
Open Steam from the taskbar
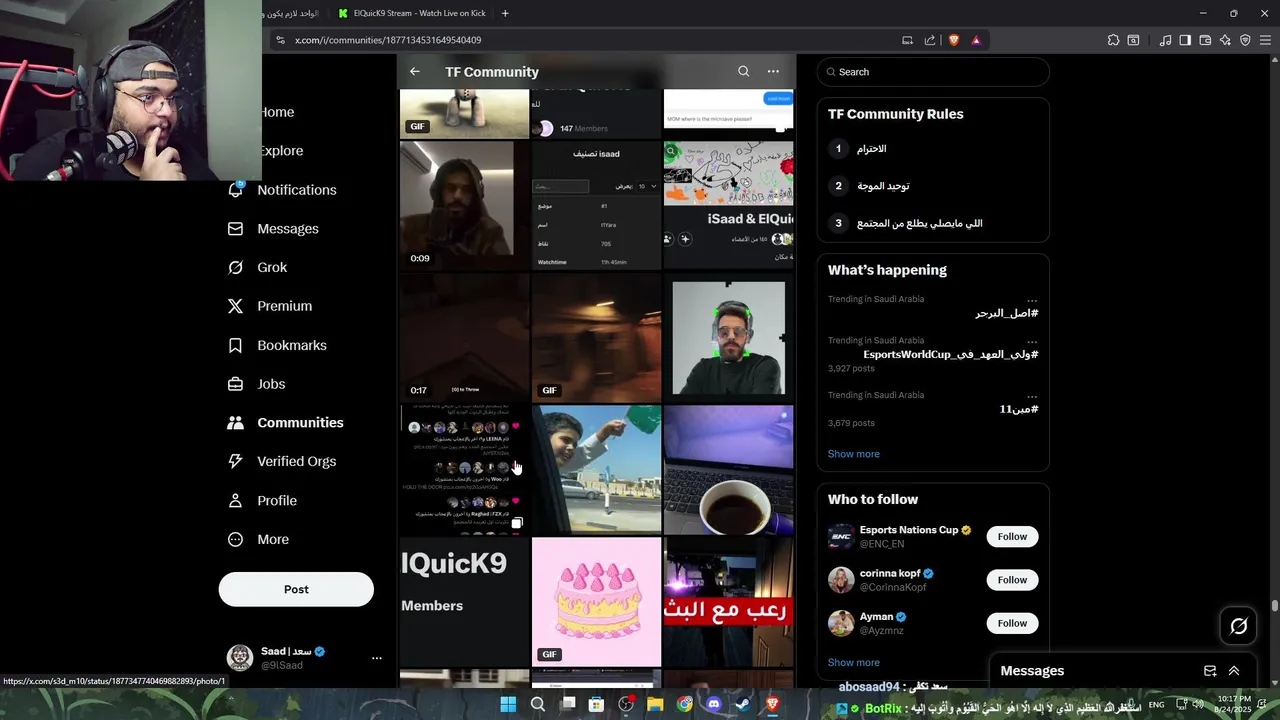point(743,704)
